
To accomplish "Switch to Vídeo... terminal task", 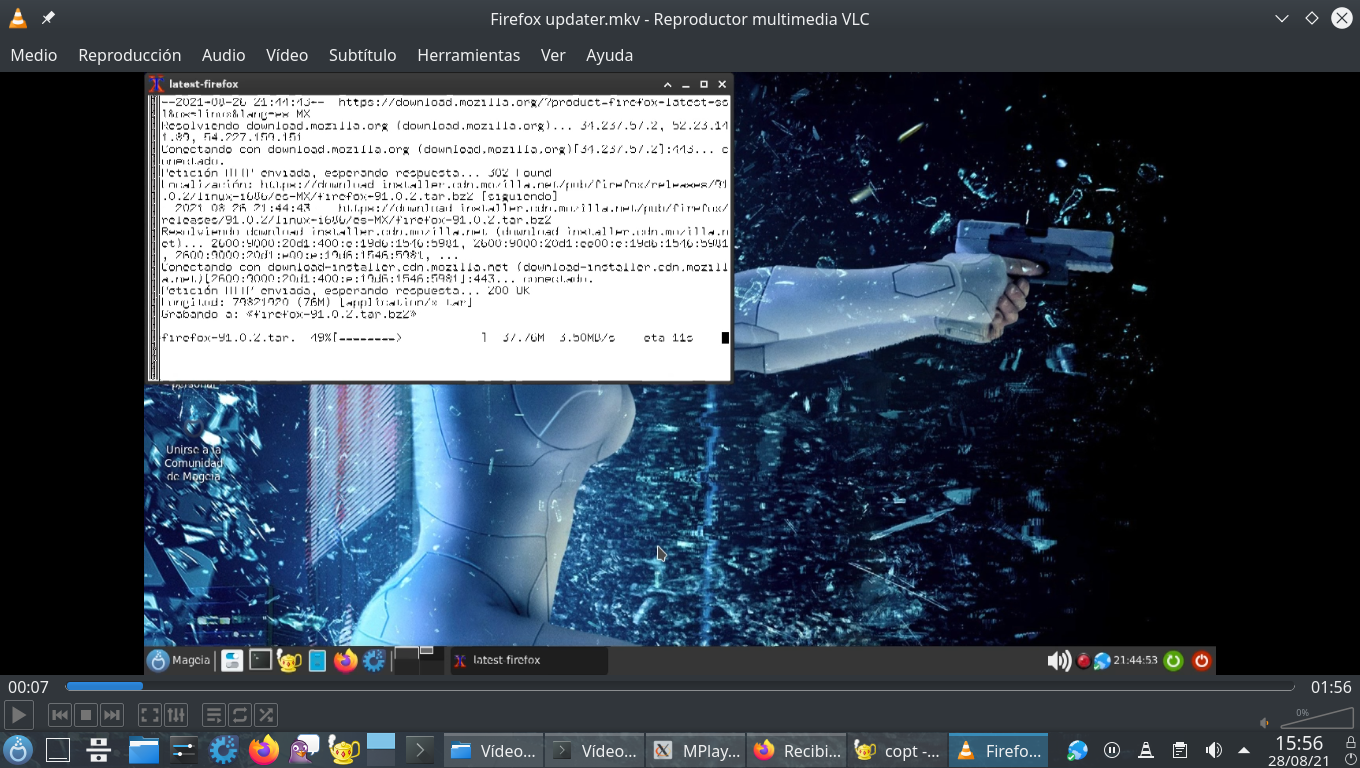I will click(x=595, y=750).
